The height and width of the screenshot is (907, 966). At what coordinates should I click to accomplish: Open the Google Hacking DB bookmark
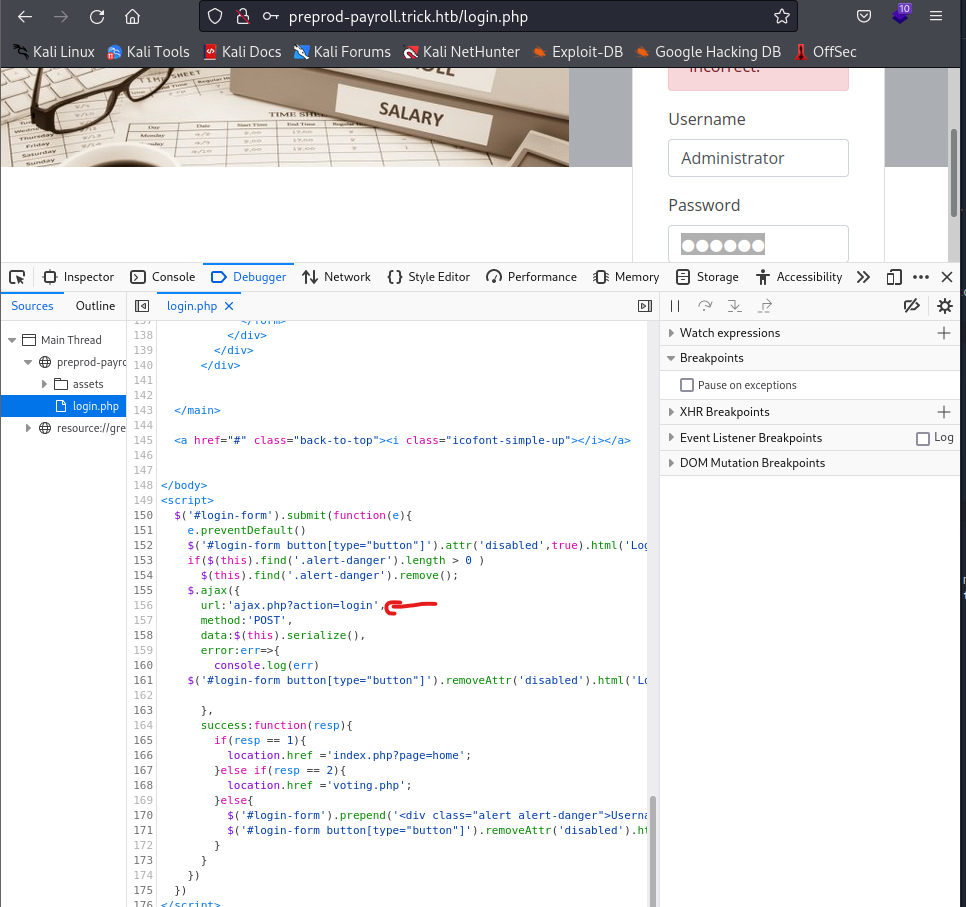click(x=707, y=52)
